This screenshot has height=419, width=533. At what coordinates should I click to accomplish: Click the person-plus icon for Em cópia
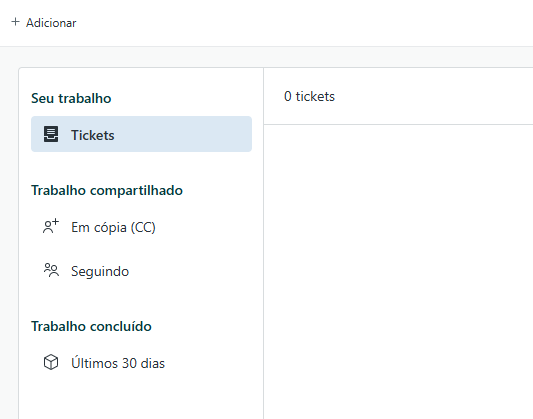51,226
